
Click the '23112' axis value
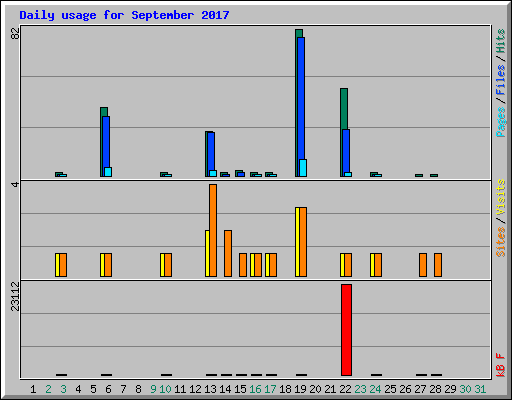pyautogui.click(x=15, y=297)
